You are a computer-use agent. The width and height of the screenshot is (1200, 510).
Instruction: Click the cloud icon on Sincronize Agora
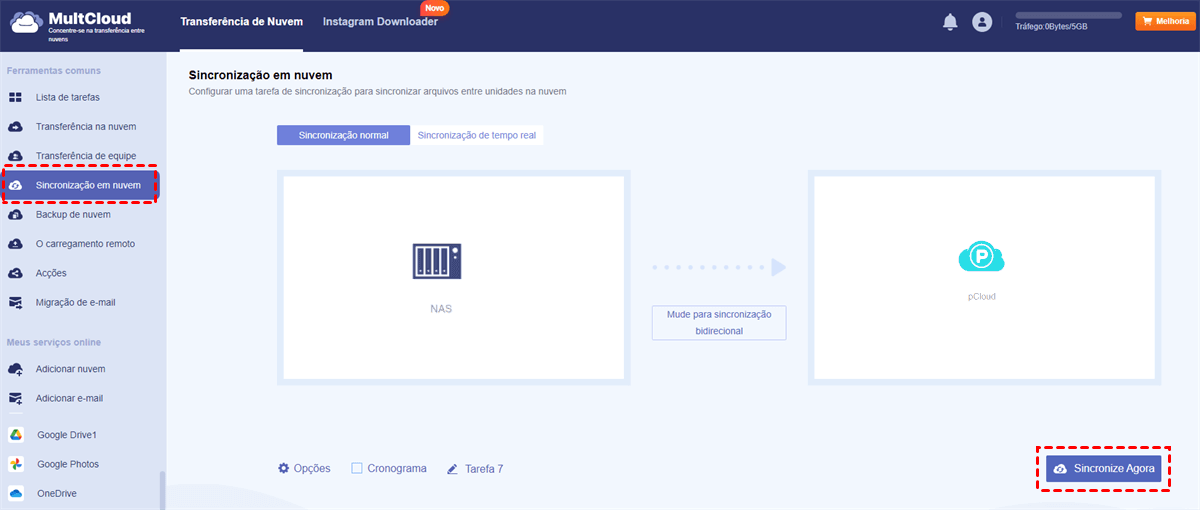pyautogui.click(x=1061, y=468)
